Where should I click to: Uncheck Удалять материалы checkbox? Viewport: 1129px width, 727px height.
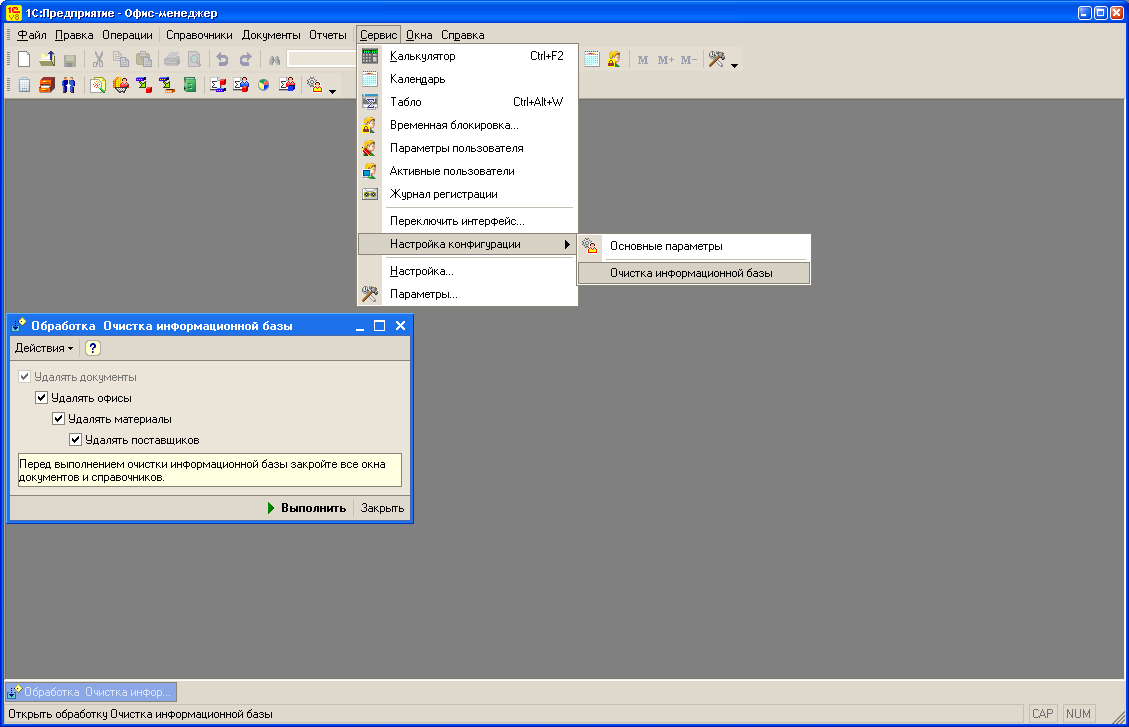point(59,419)
